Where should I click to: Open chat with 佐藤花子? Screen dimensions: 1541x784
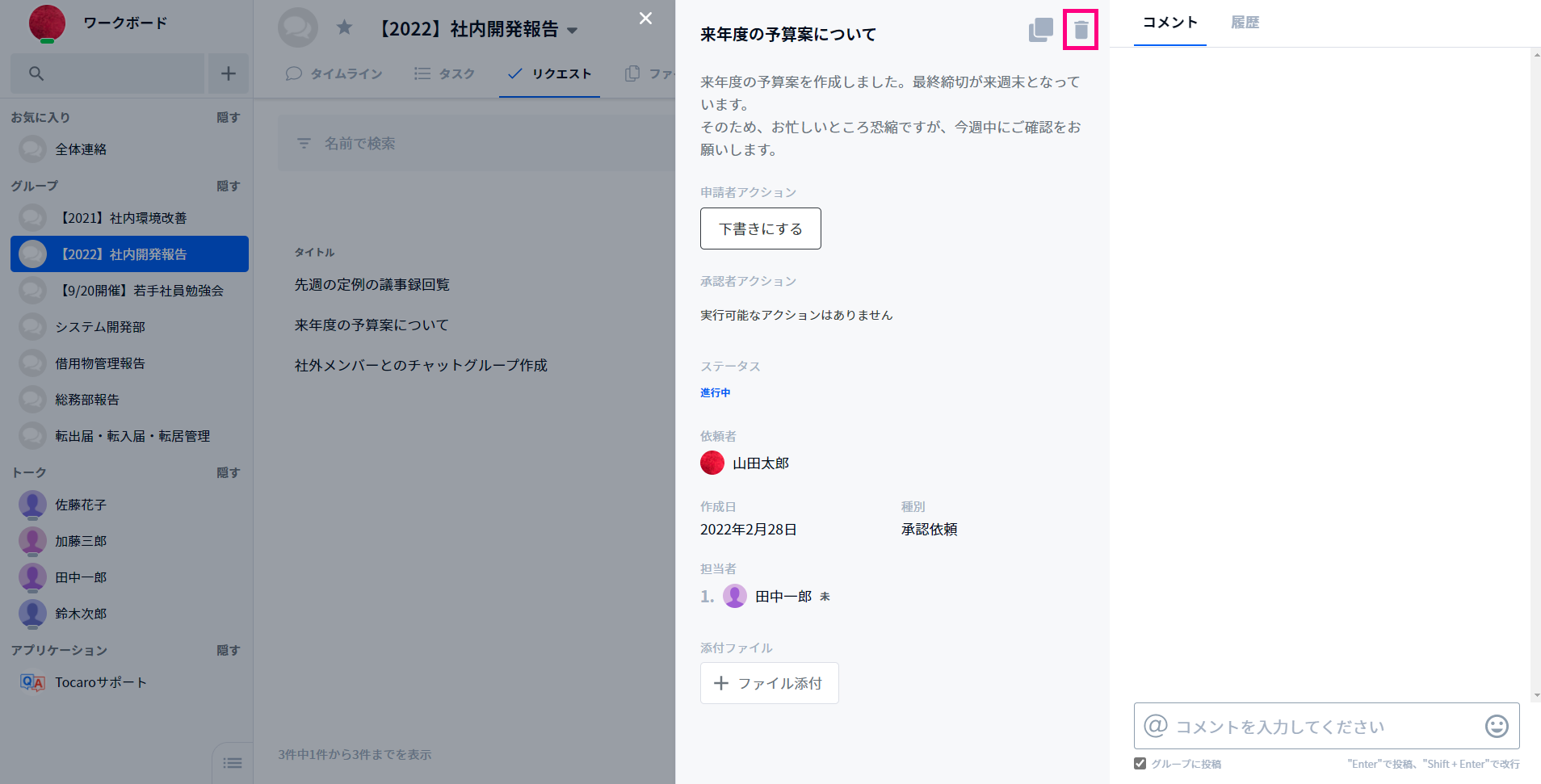[x=129, y=505]
